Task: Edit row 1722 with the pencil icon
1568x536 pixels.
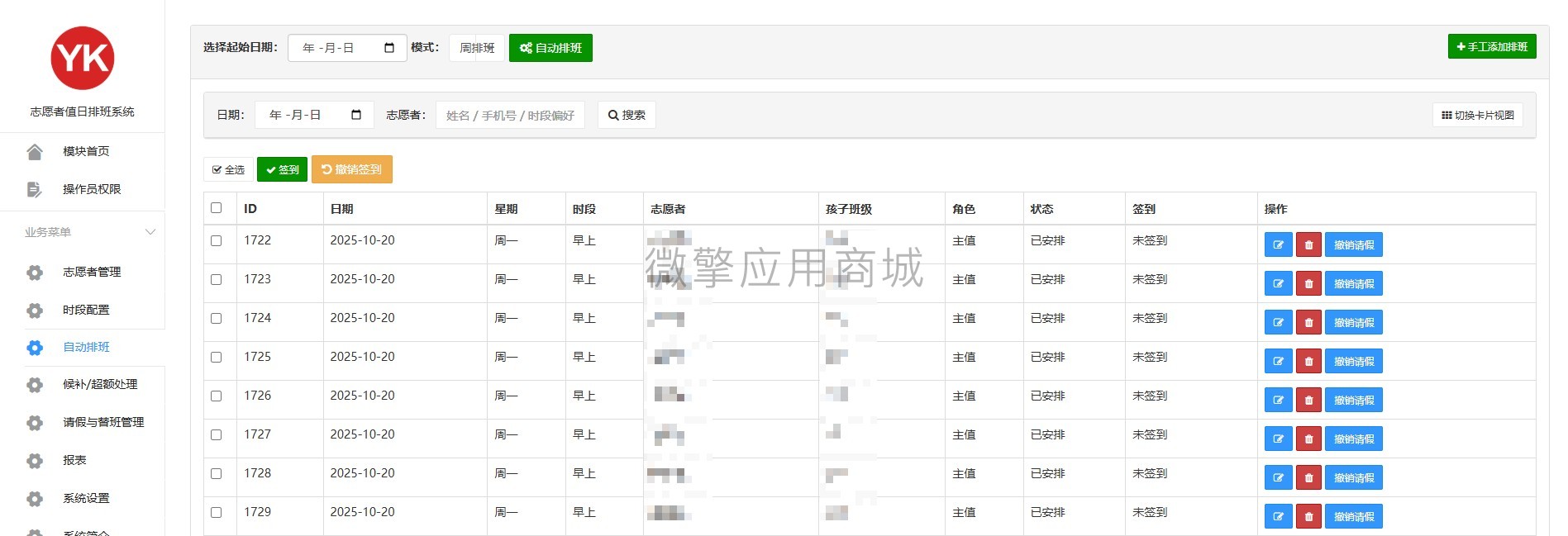Action: click(x=1278, y=244)
